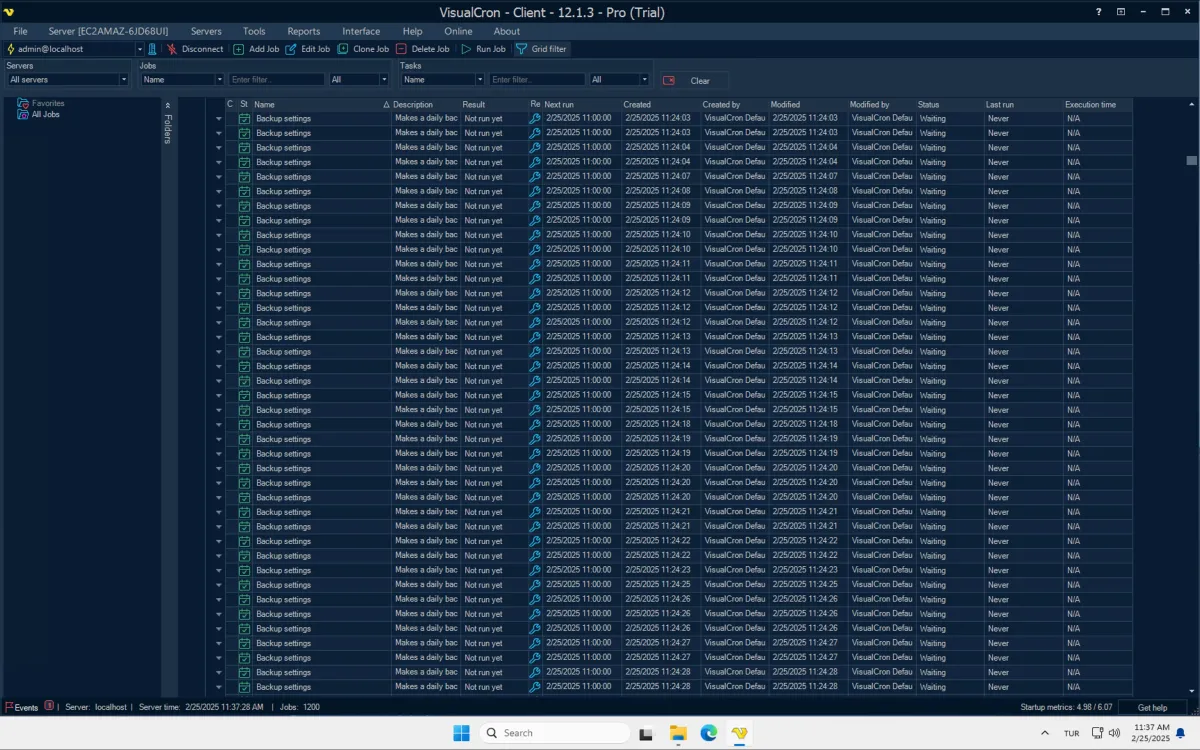The width and height of the screenshot is (1200, 750).
Task: Click the Add Job toolbar icon
Action: [239, 49]
